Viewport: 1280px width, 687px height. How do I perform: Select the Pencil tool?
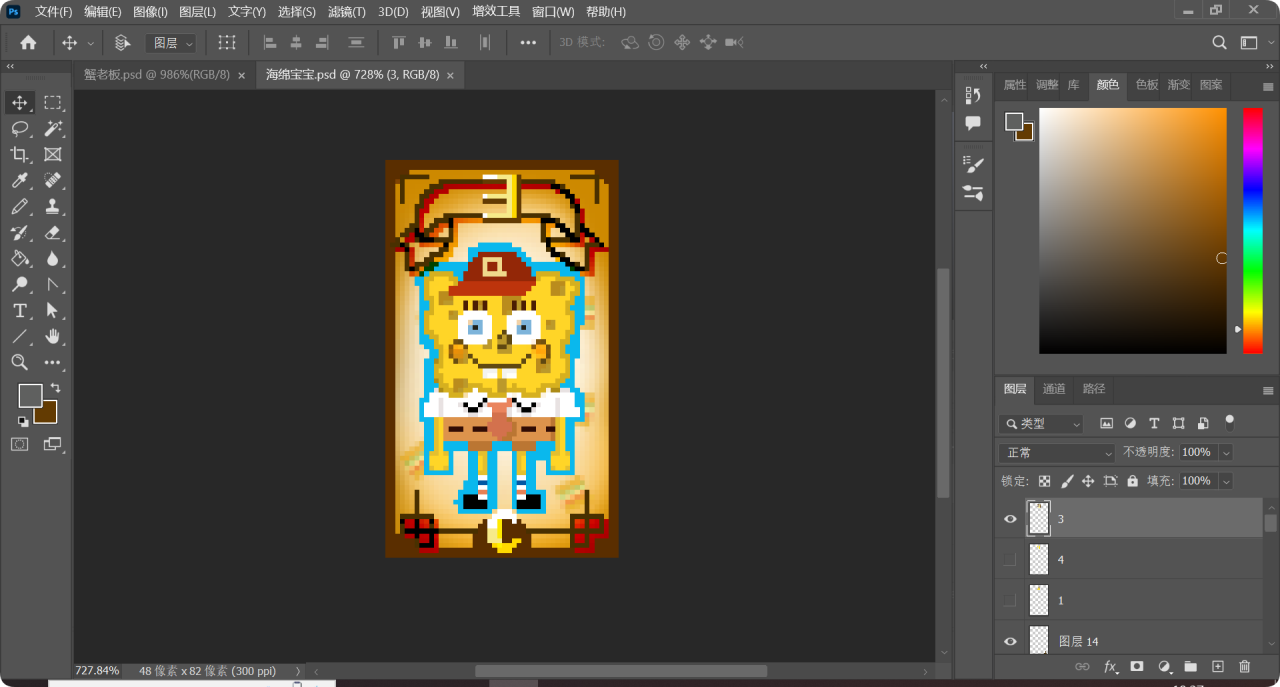click(x=20, y=206)
